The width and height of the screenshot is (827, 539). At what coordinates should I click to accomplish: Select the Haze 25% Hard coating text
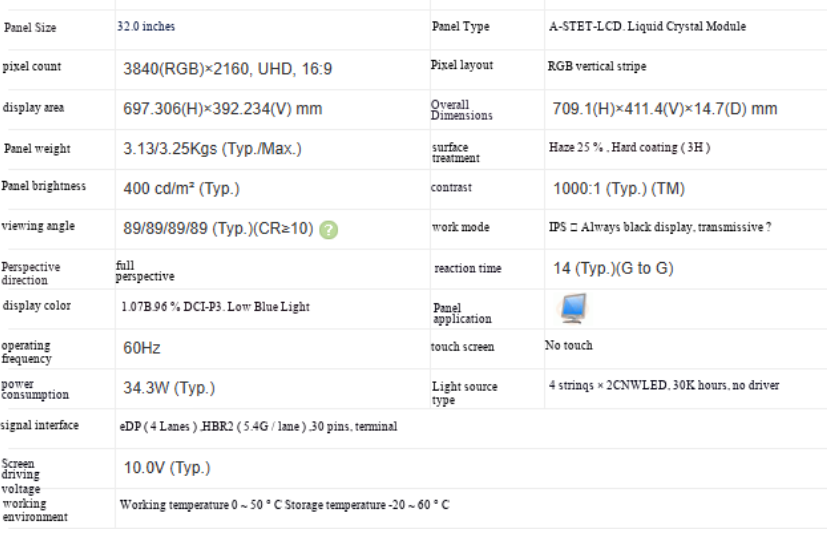click(629, 147)
